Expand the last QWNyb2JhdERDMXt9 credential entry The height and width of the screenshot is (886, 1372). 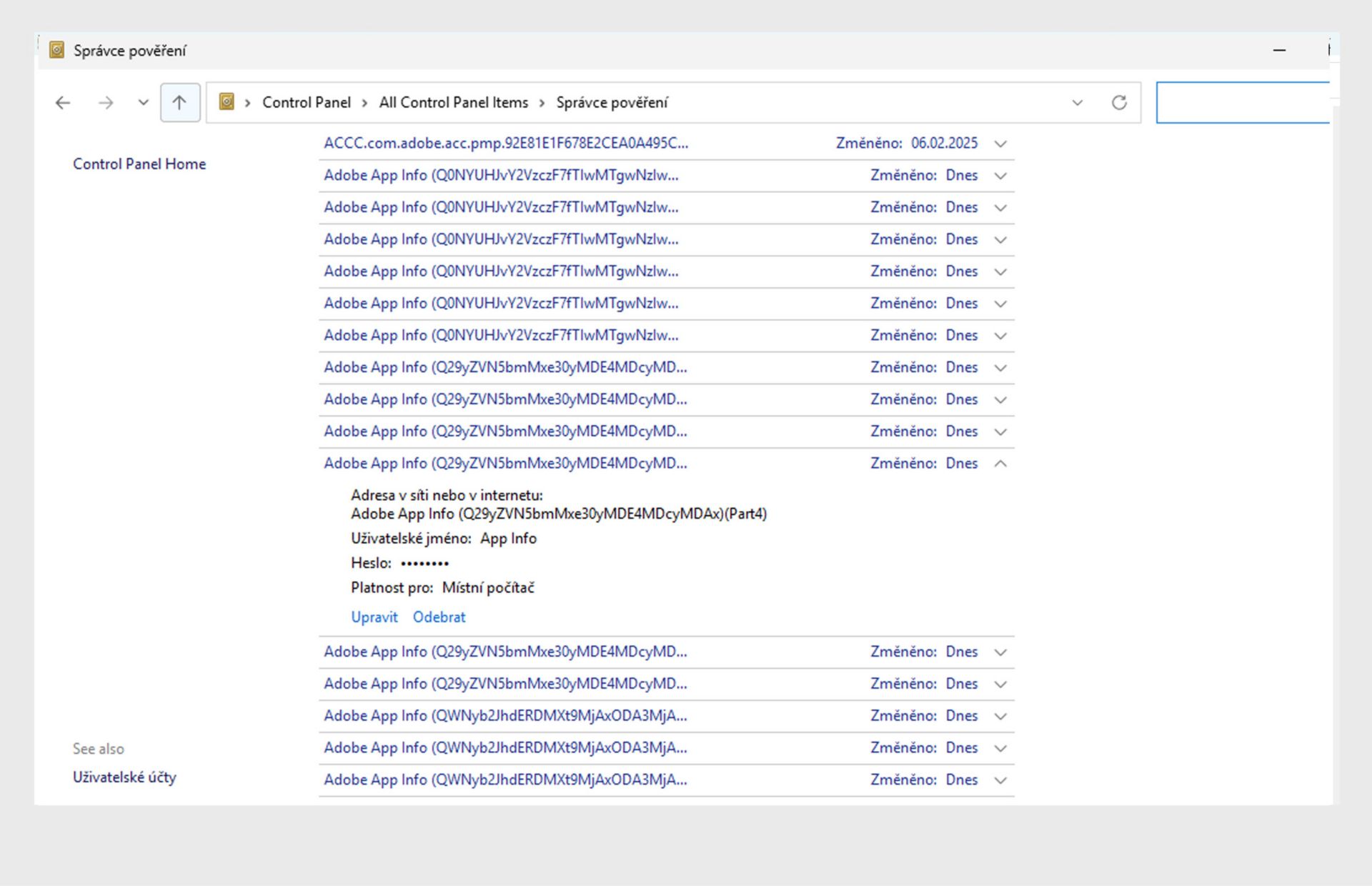1000,780
